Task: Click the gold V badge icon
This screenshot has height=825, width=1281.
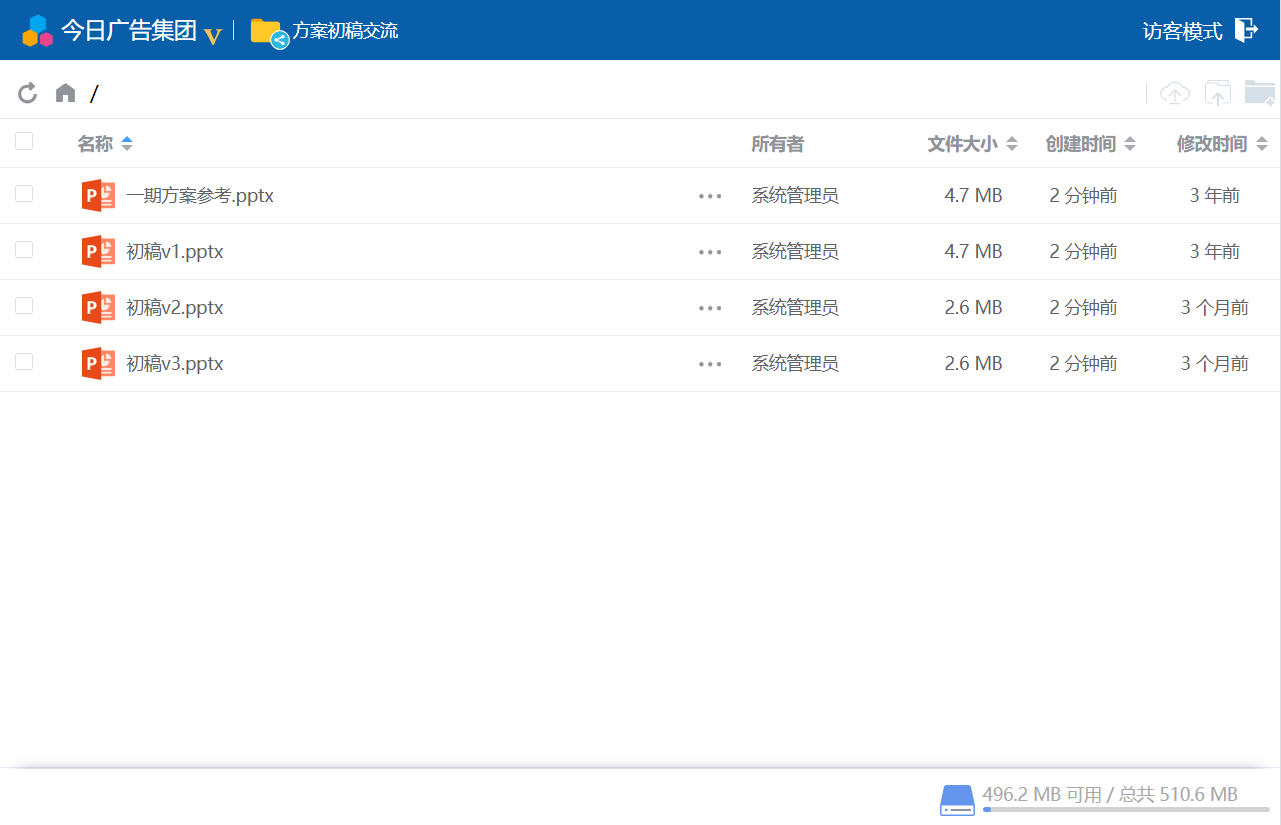Action: tap(212, 37)
